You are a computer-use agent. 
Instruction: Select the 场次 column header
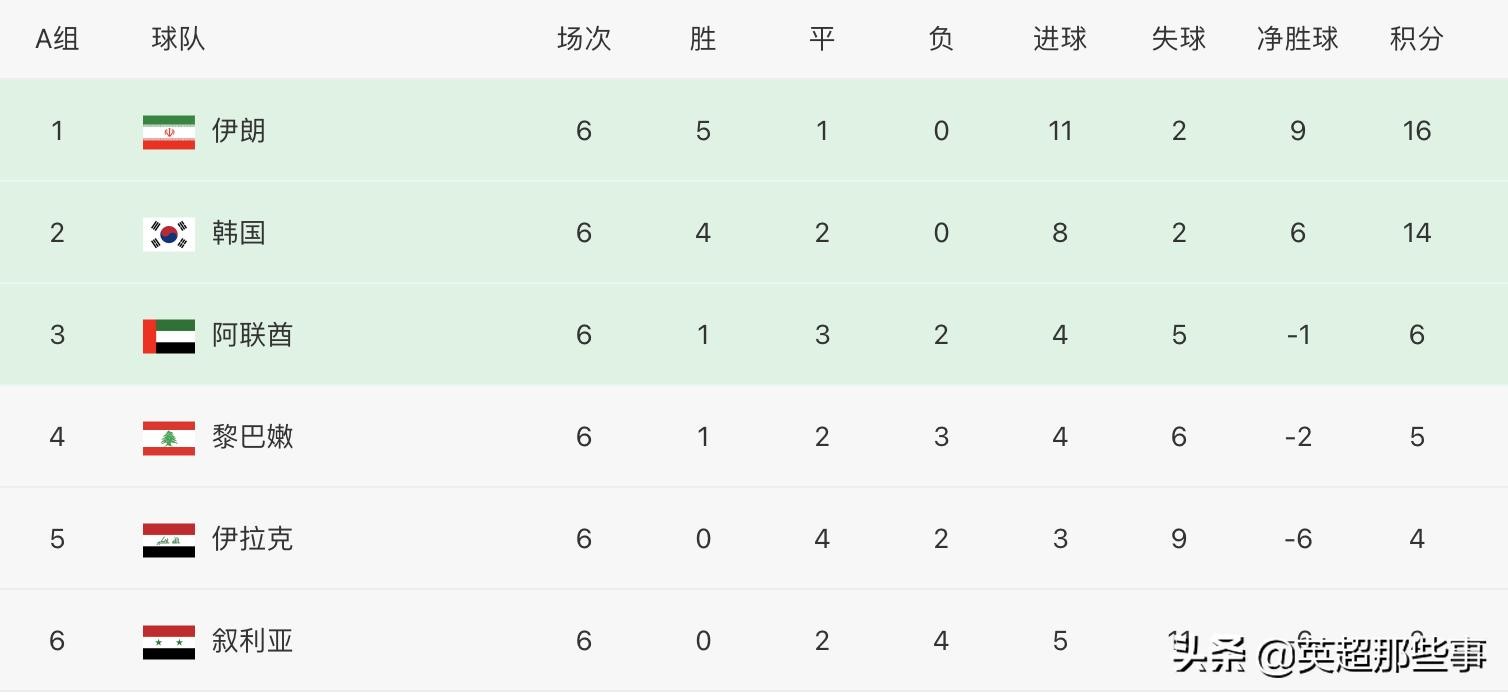584,39
